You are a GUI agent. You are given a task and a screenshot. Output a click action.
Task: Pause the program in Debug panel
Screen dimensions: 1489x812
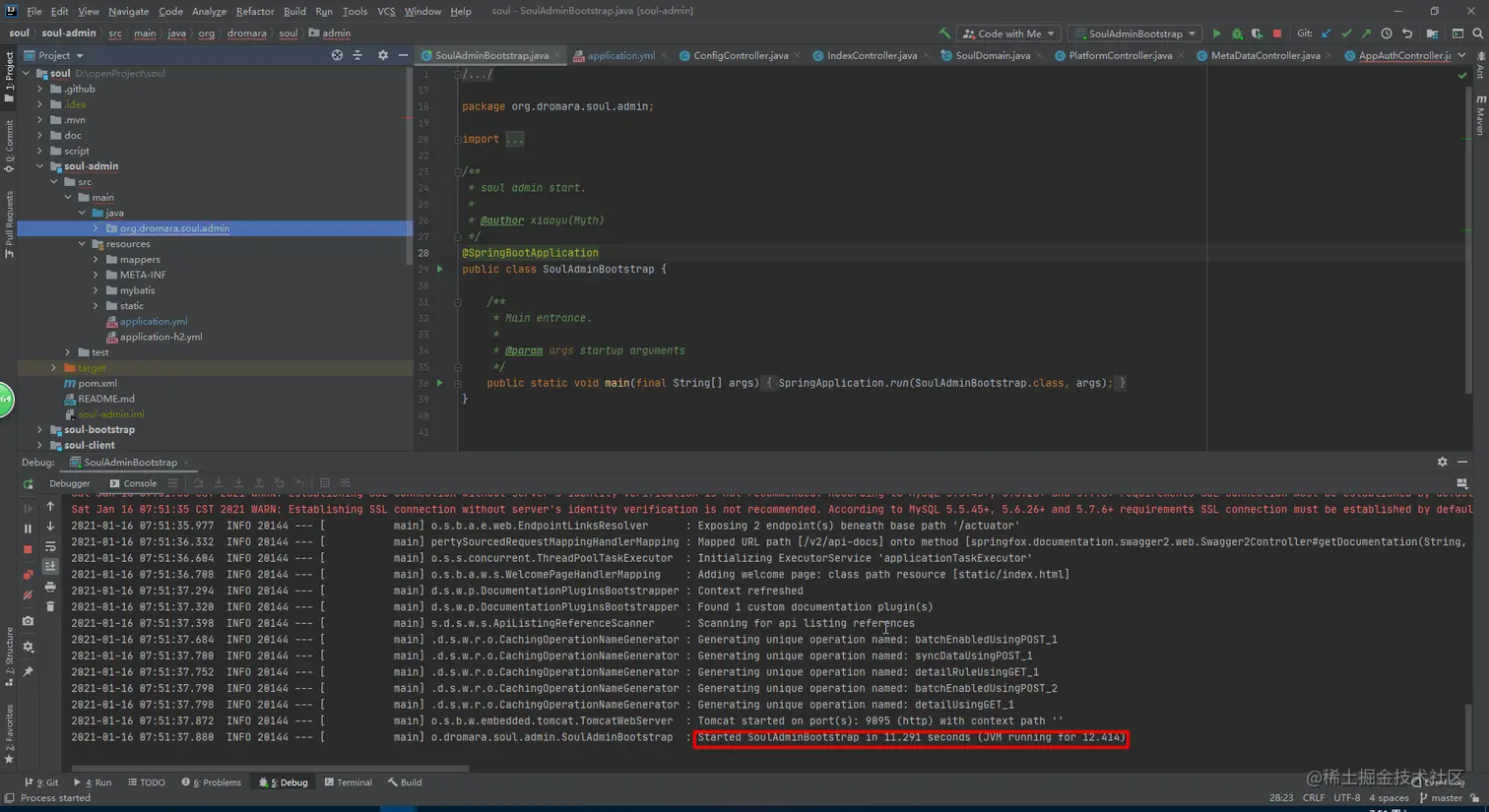(28, 529)
